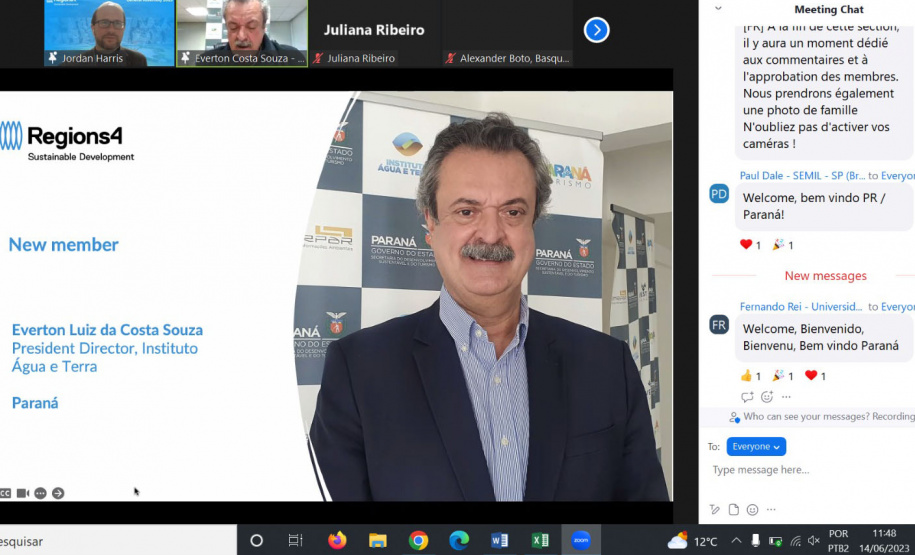Collapse the Meeting Chat panel chevron
Image resolution: width=915 pixels, height=555 pixels.
(718, 8)
